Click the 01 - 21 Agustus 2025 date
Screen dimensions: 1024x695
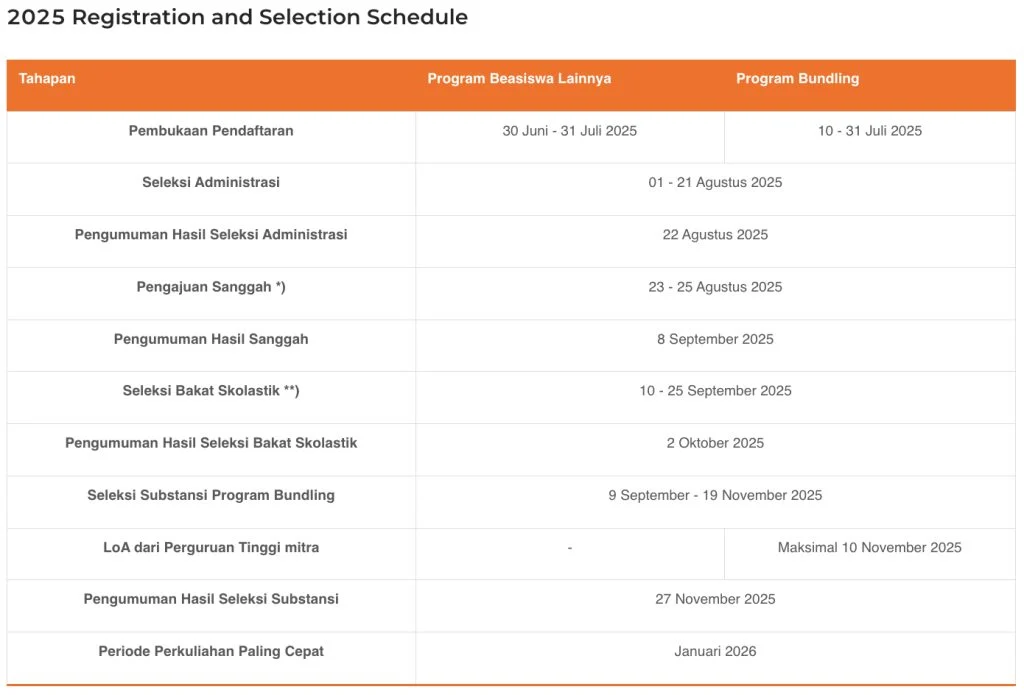pos(715,182)
